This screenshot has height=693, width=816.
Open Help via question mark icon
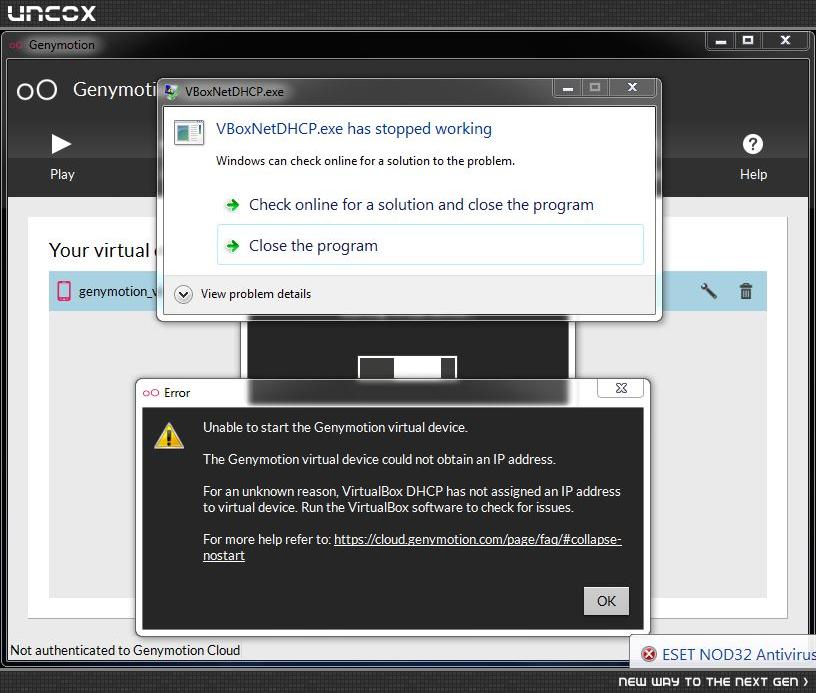[x=753, y=144]
